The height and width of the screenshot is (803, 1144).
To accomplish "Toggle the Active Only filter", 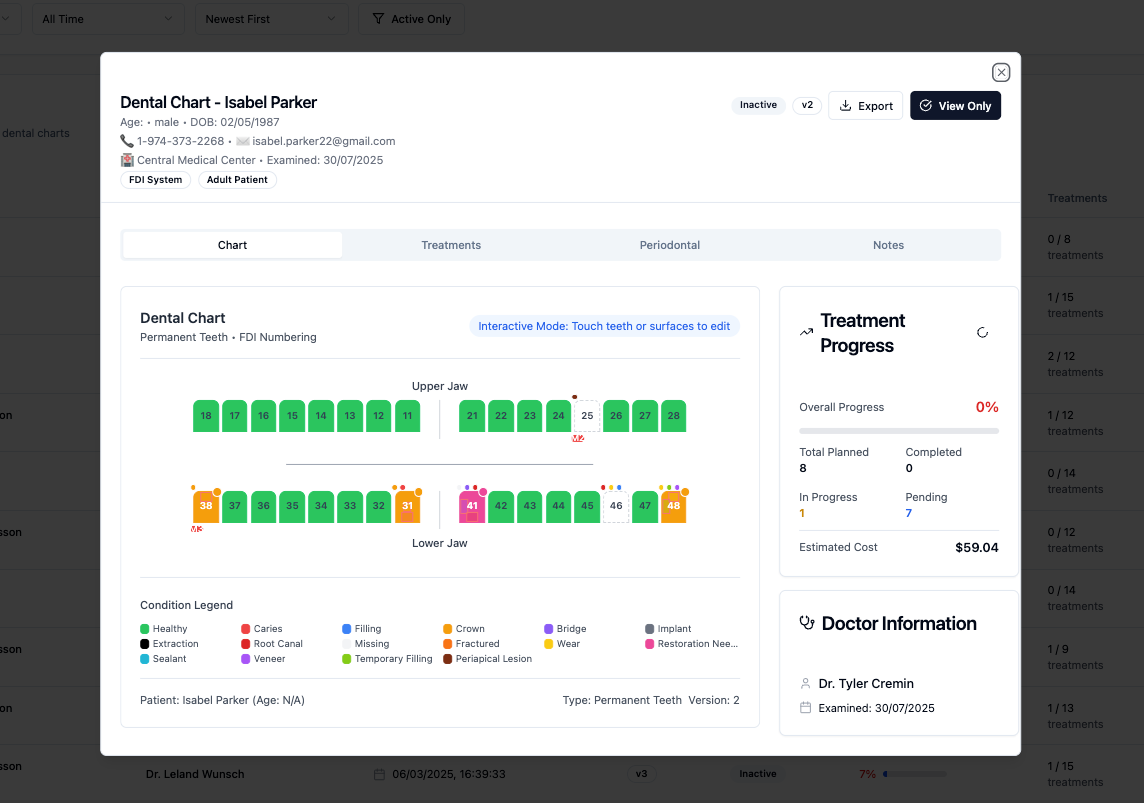I will (411, 19).
